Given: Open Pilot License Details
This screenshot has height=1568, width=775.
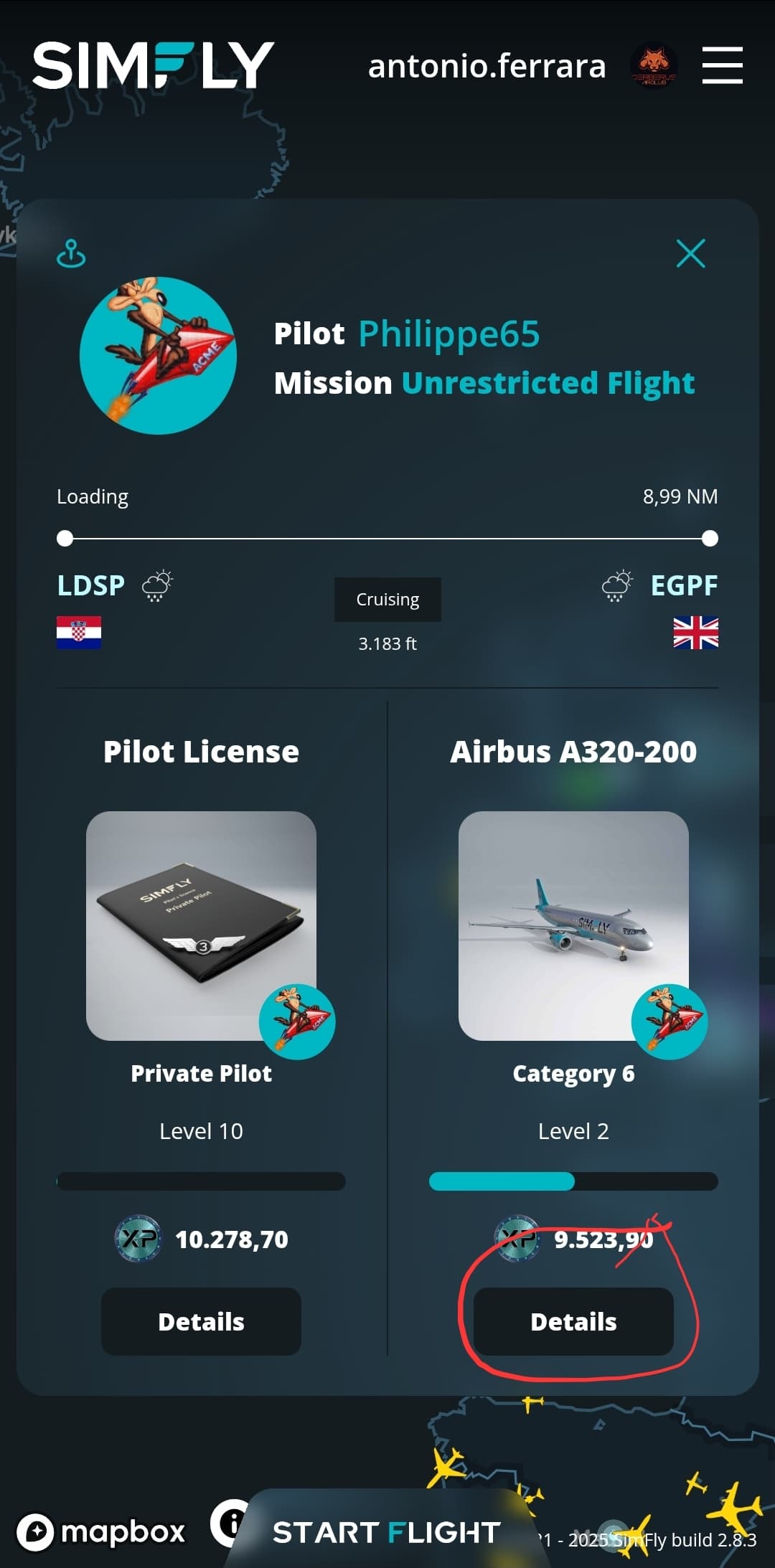Looking at the screenshot, I should point(201,1321).
